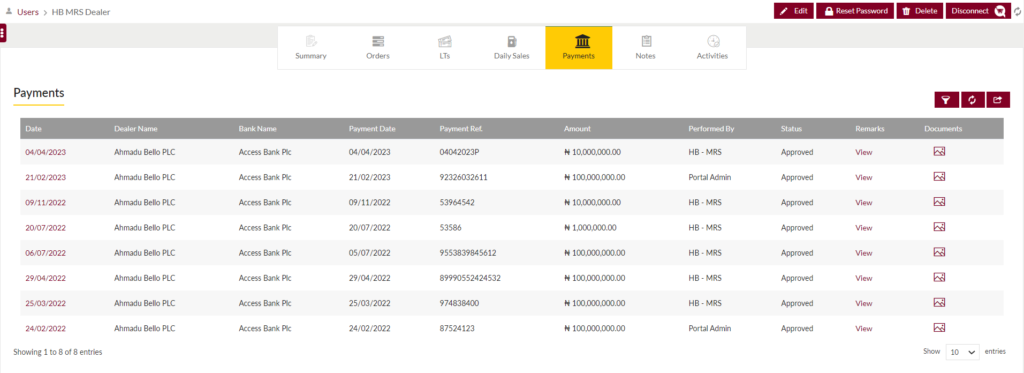Open payment dated 25/03/2022
The width and height of the screenshot is (1024, 373).
[46, 303]
